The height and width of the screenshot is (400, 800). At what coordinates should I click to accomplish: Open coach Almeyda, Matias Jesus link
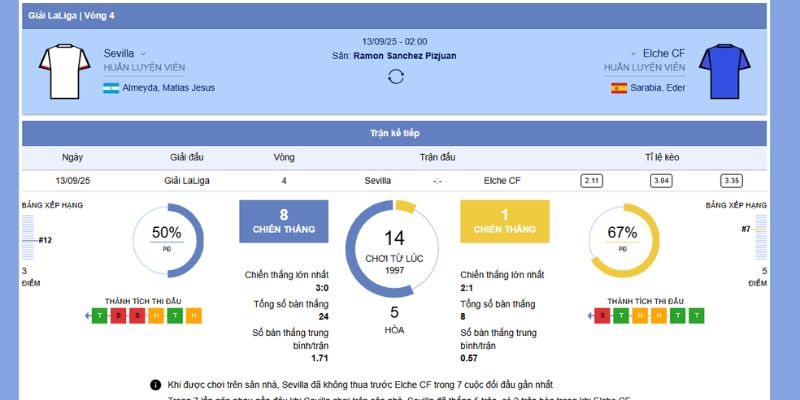pos(168,88)
